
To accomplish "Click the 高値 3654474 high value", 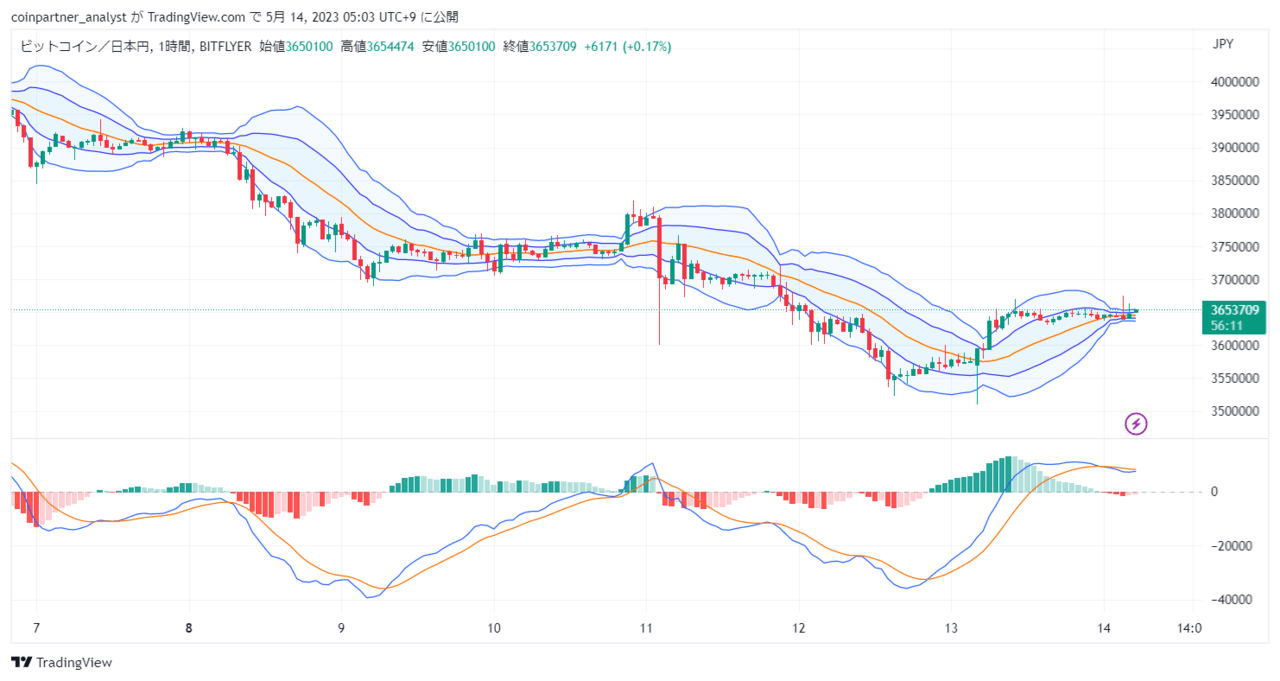I will click(378, 46).
